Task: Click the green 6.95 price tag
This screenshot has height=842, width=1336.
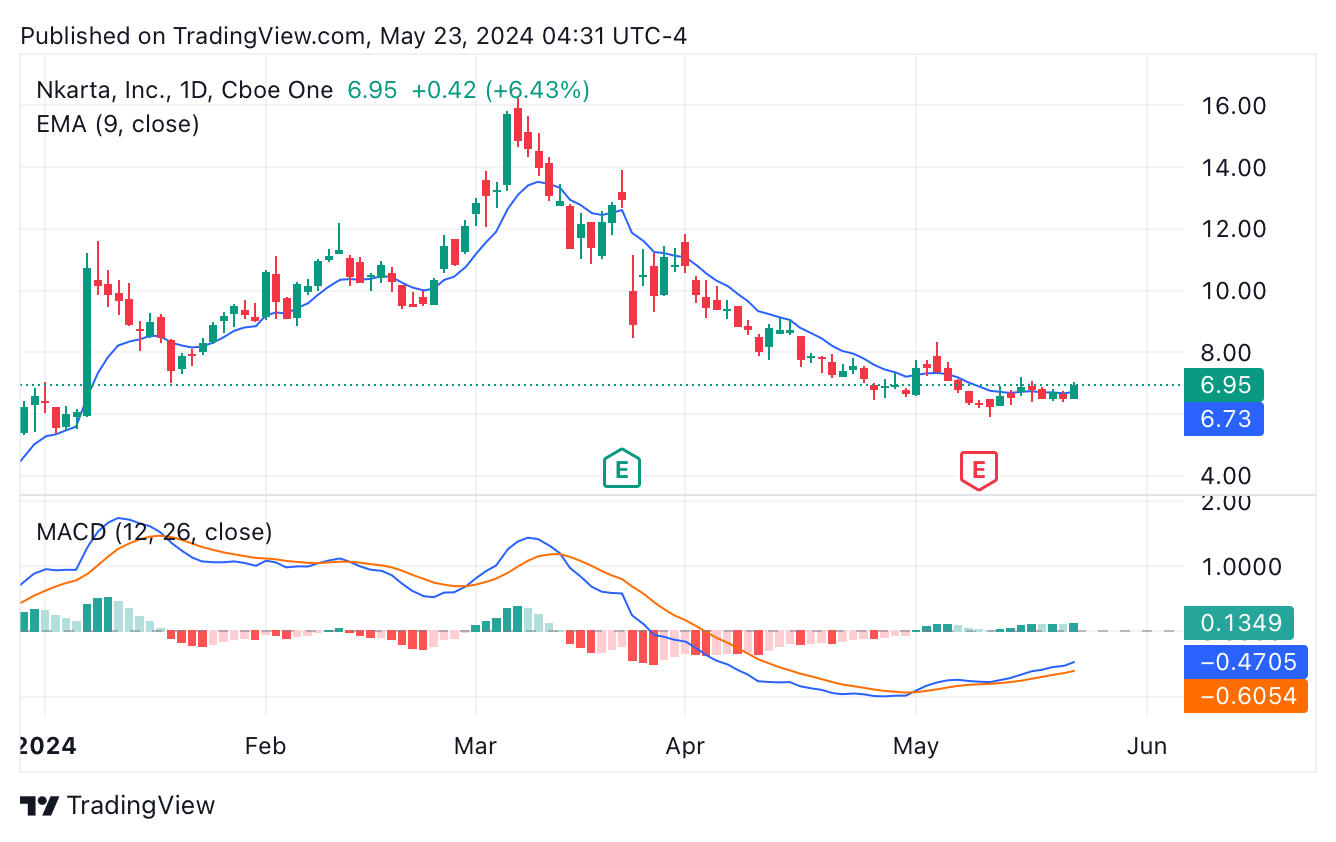Action: coord(1224,385)
